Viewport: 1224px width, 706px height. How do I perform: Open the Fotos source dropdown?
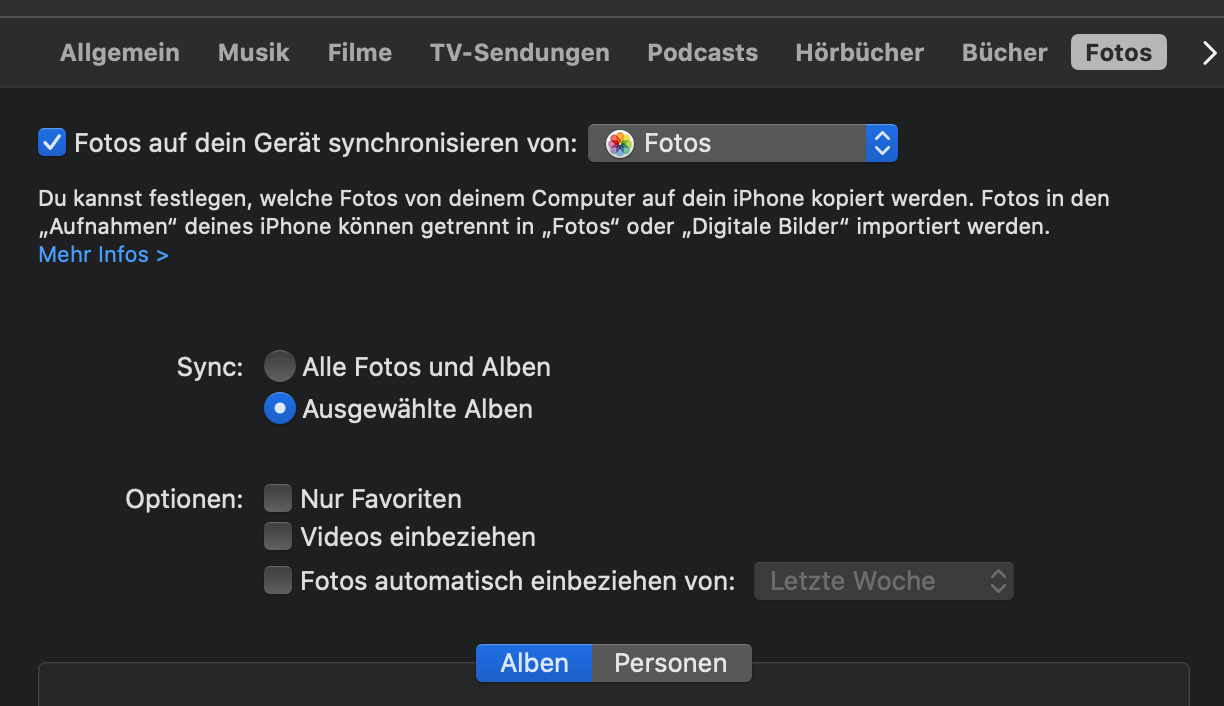(742, 143)
